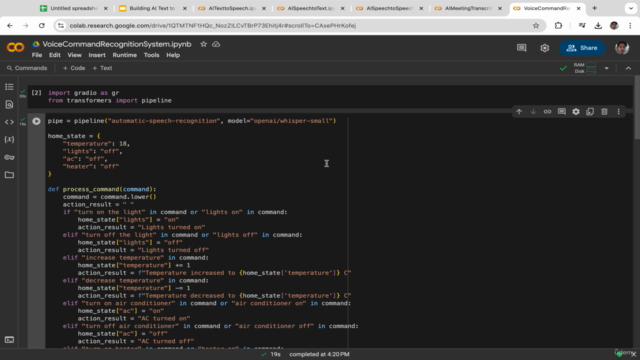Open the Edit menu

pos(55,55)
